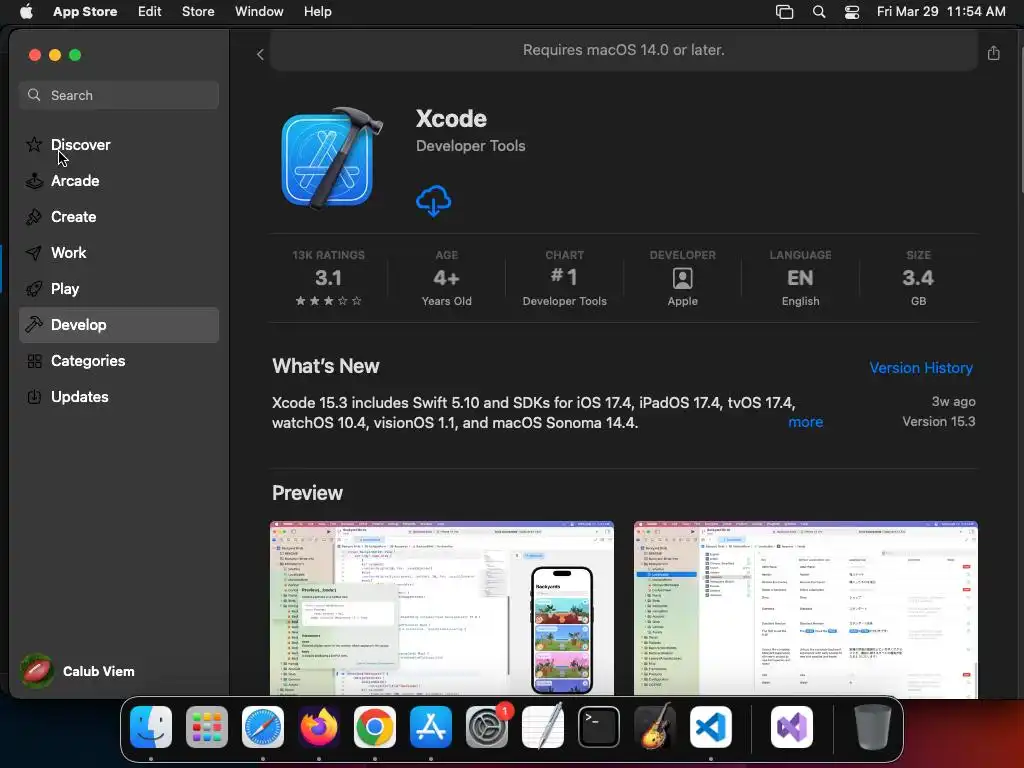Click the Updates download icon
Image resolution: width=1024 pixels, height=768 pixels.
click(34, 396)
